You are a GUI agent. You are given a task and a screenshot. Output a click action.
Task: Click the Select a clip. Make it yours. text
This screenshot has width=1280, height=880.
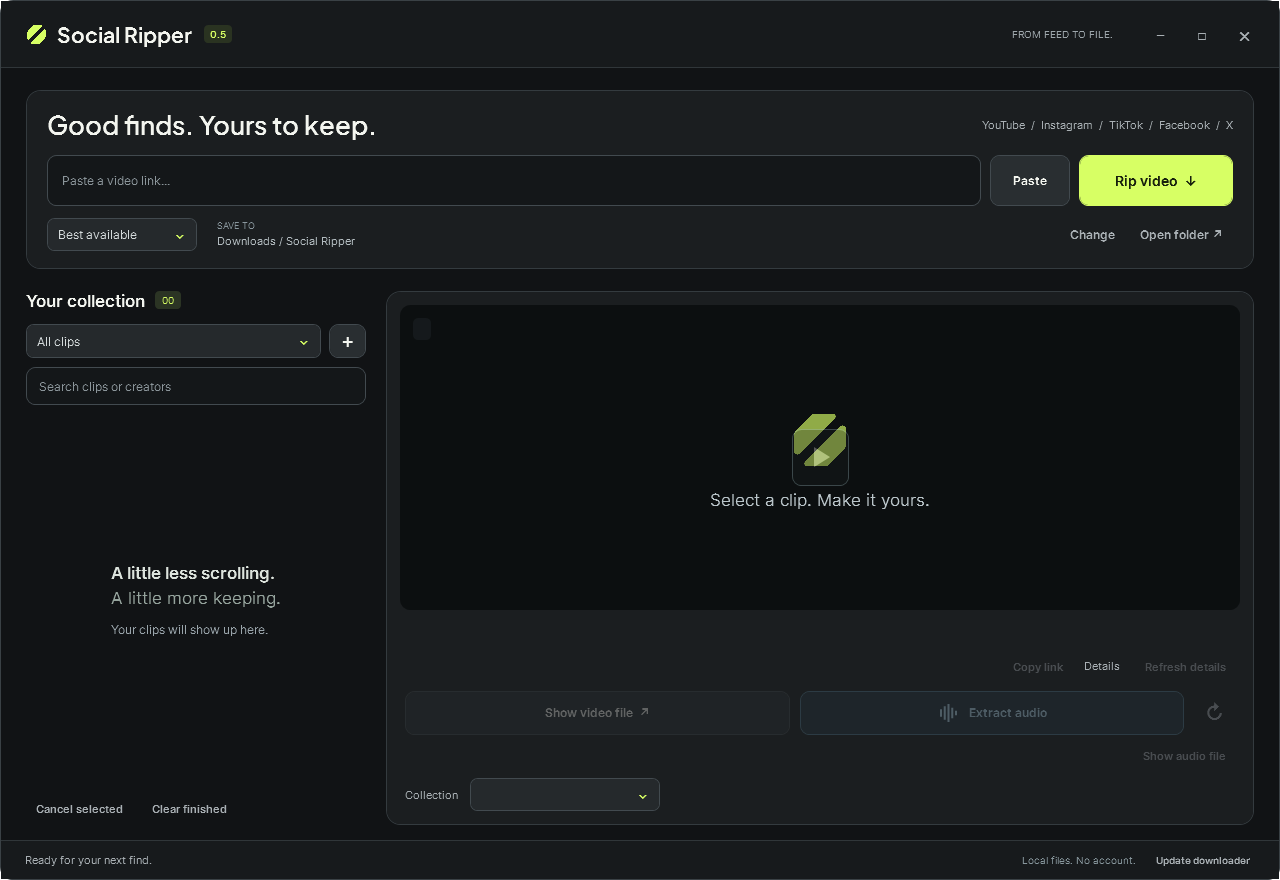pyautogui.click(x=820, y=500)
